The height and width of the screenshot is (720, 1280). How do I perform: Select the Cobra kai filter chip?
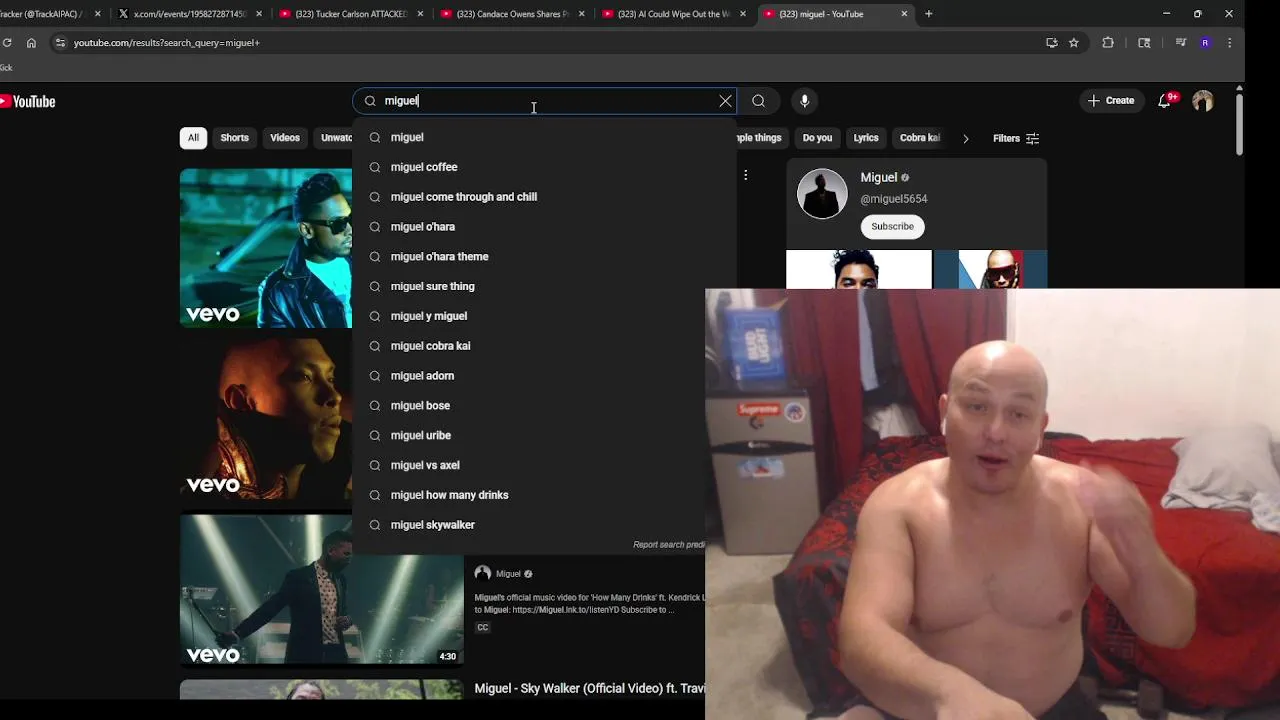point(918,138)
